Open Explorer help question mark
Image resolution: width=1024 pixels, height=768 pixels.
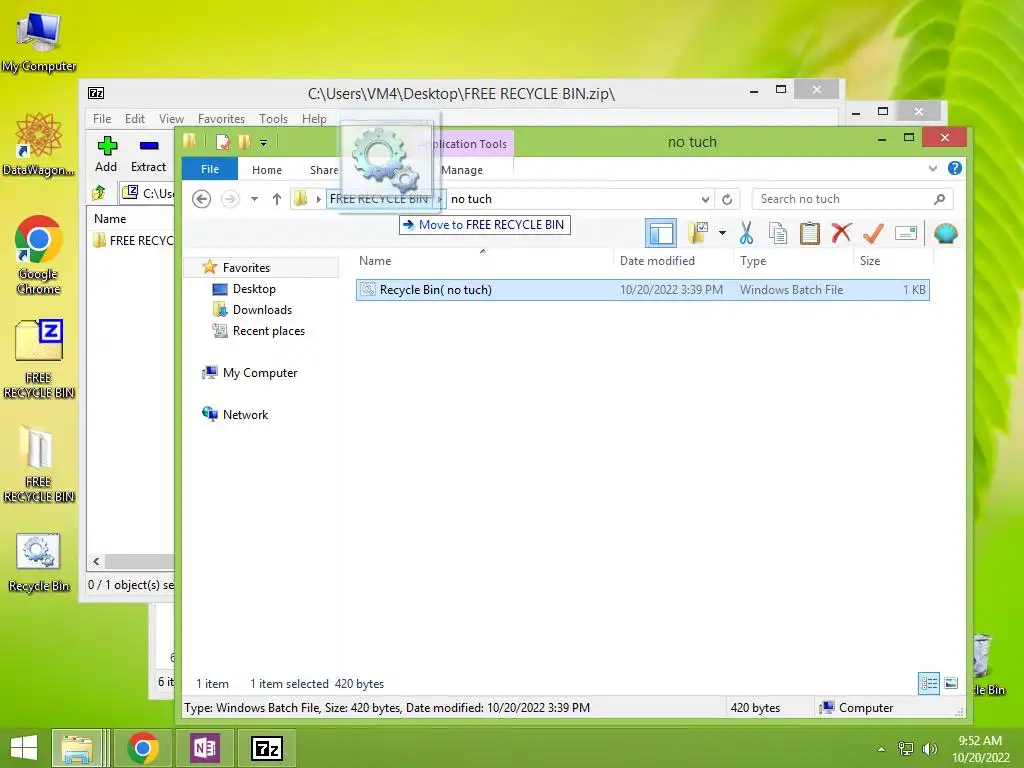(x=954, y=168)
